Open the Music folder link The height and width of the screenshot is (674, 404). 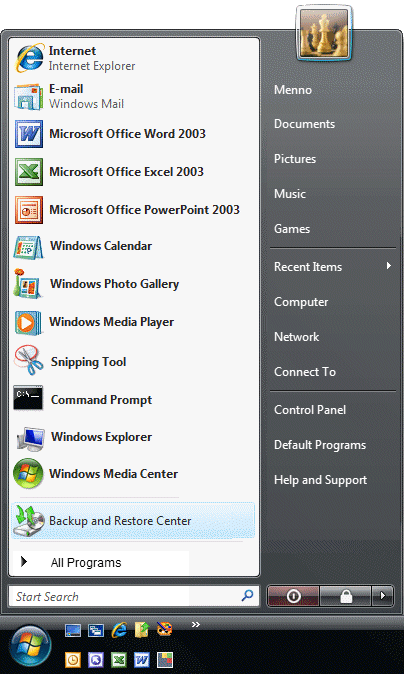click(x=290, y=193)
